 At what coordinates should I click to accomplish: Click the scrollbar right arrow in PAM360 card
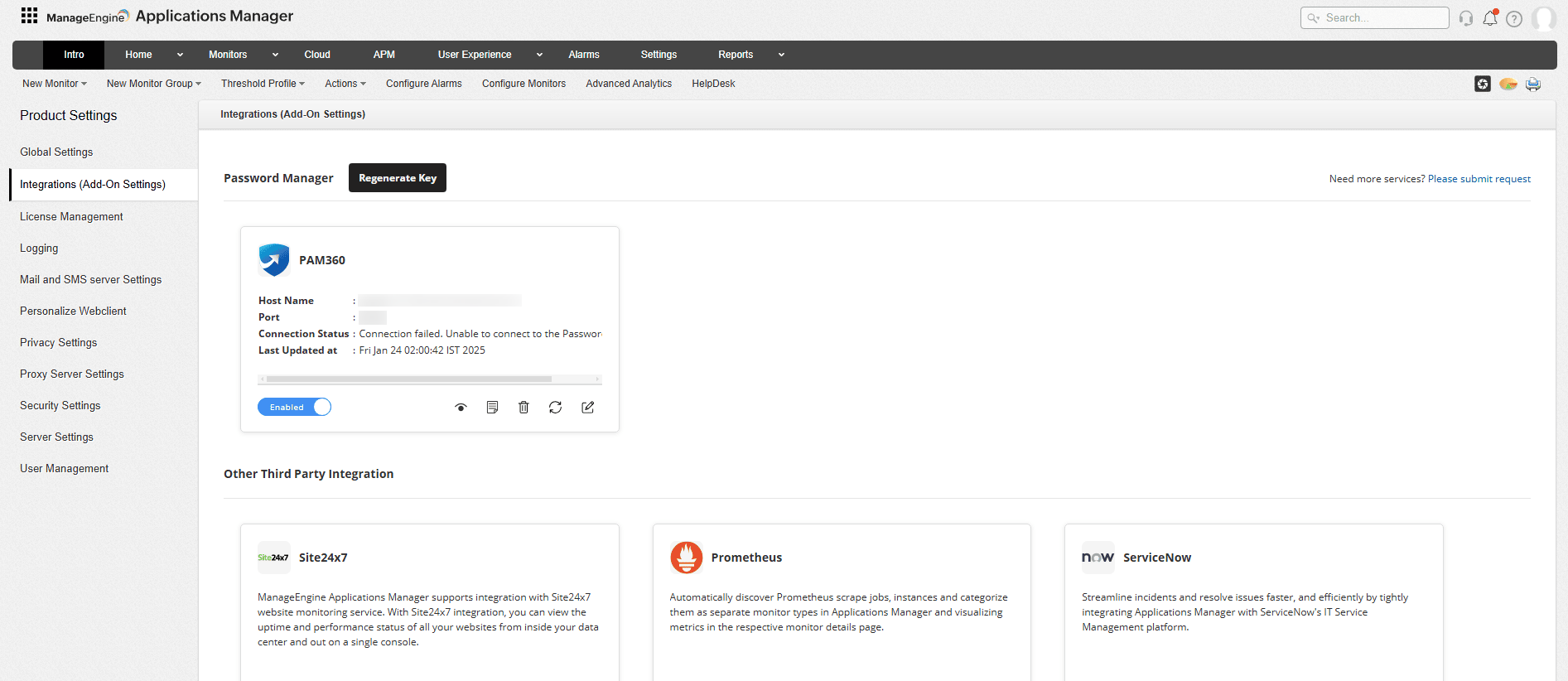[598, 379]
